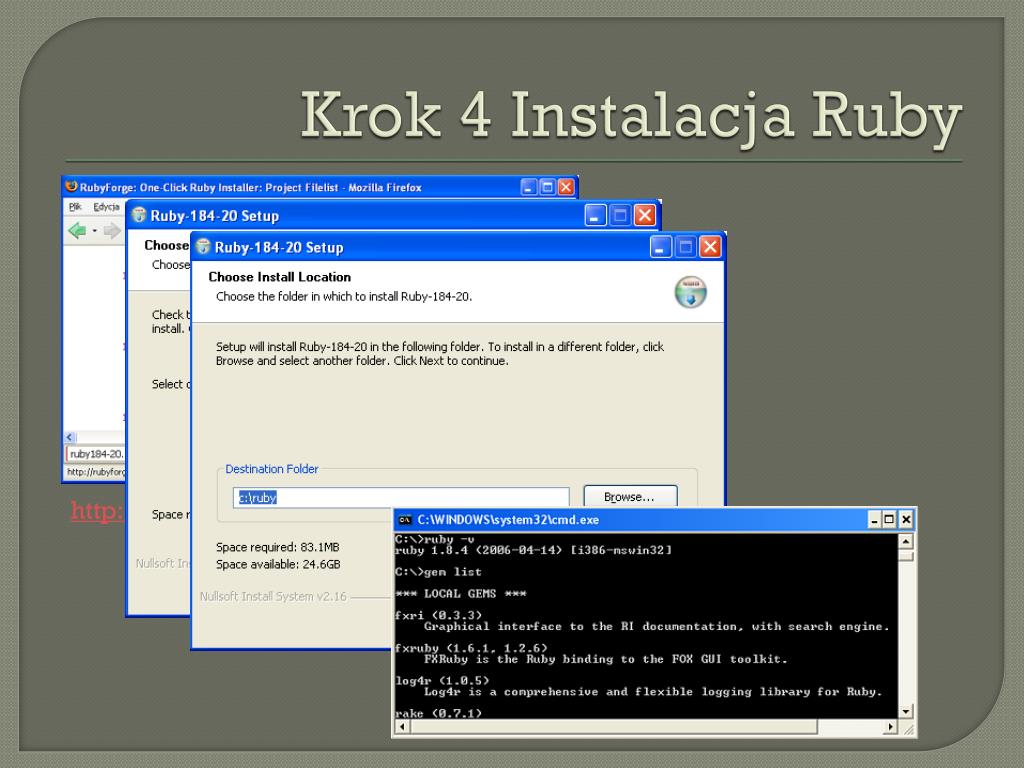Minimize the RubyForge Firefox window

pos(529,187)
